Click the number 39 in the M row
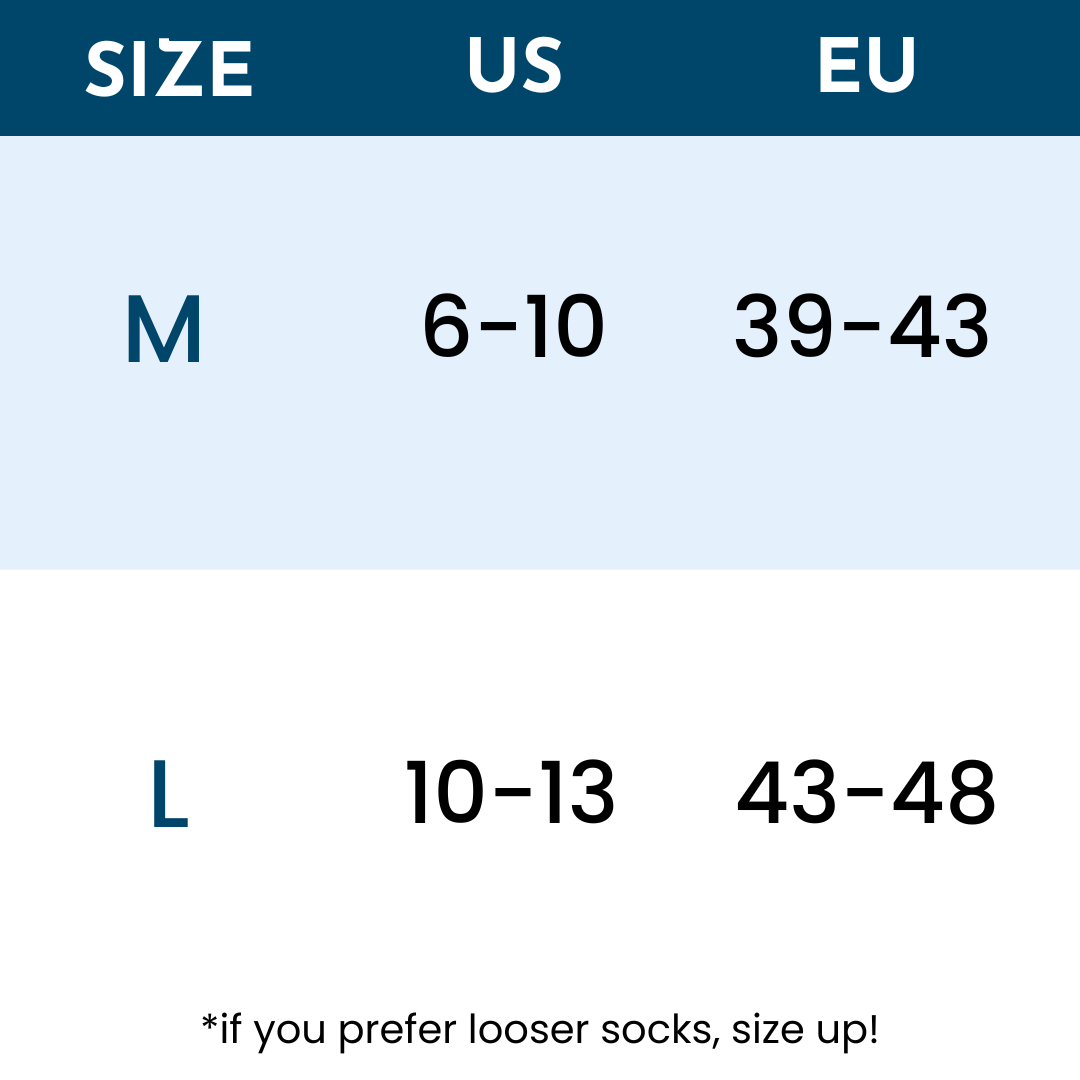The width and height of the screenshot is (1080, 1080). [784, 328]
